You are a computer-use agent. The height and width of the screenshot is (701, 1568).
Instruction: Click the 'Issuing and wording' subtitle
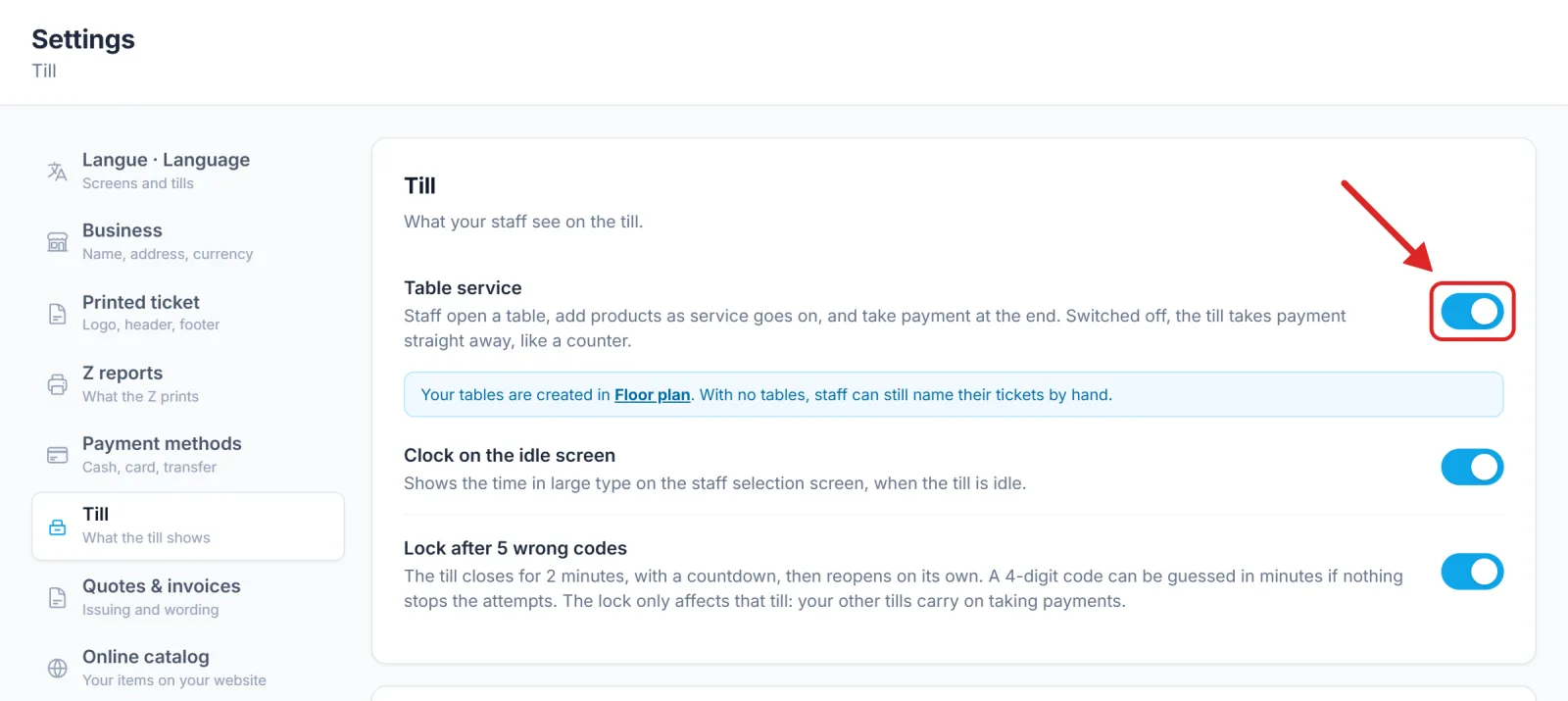point(151,610)
